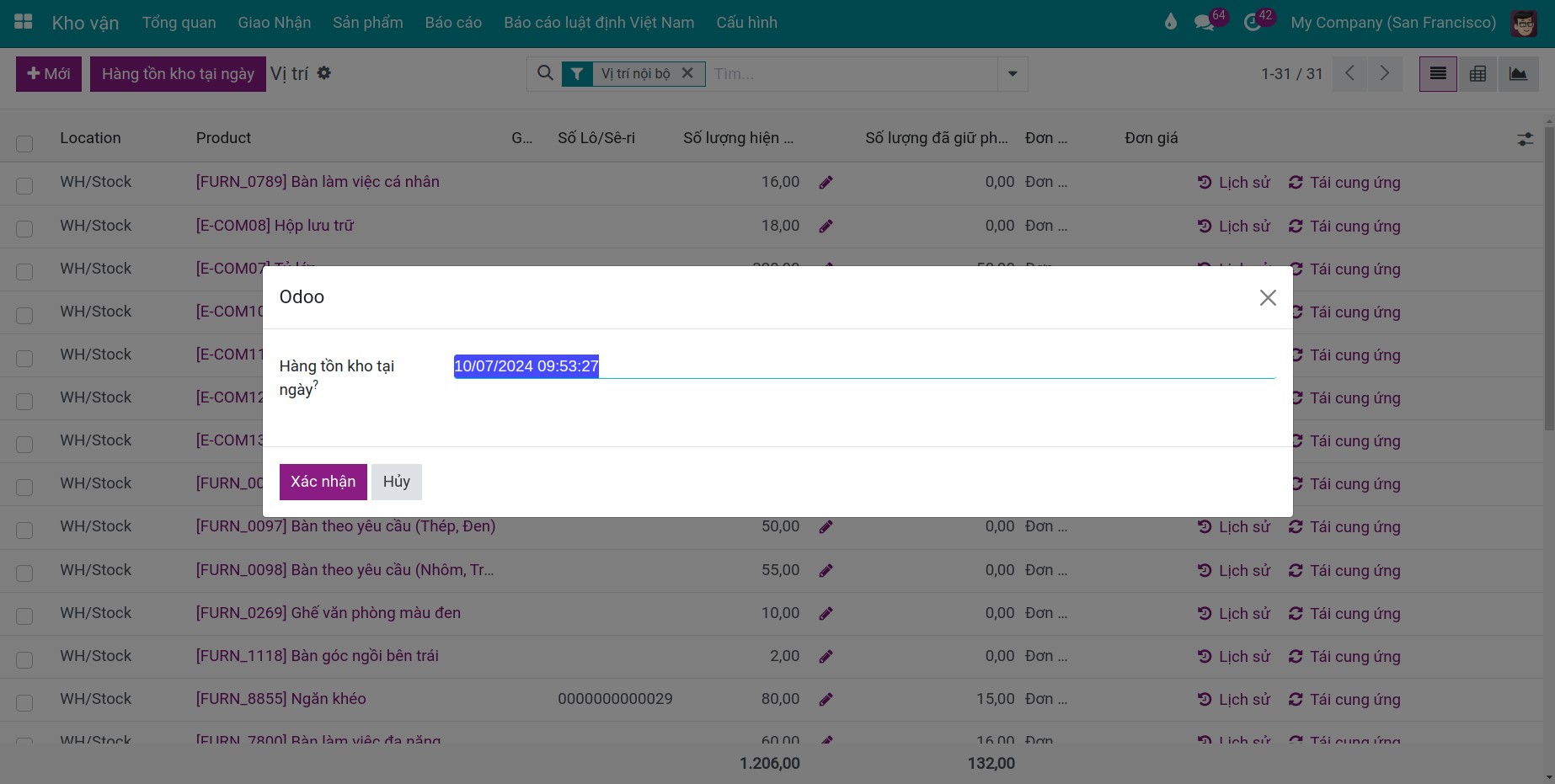Click the search magnifier icon

click(x=546, y=73)
